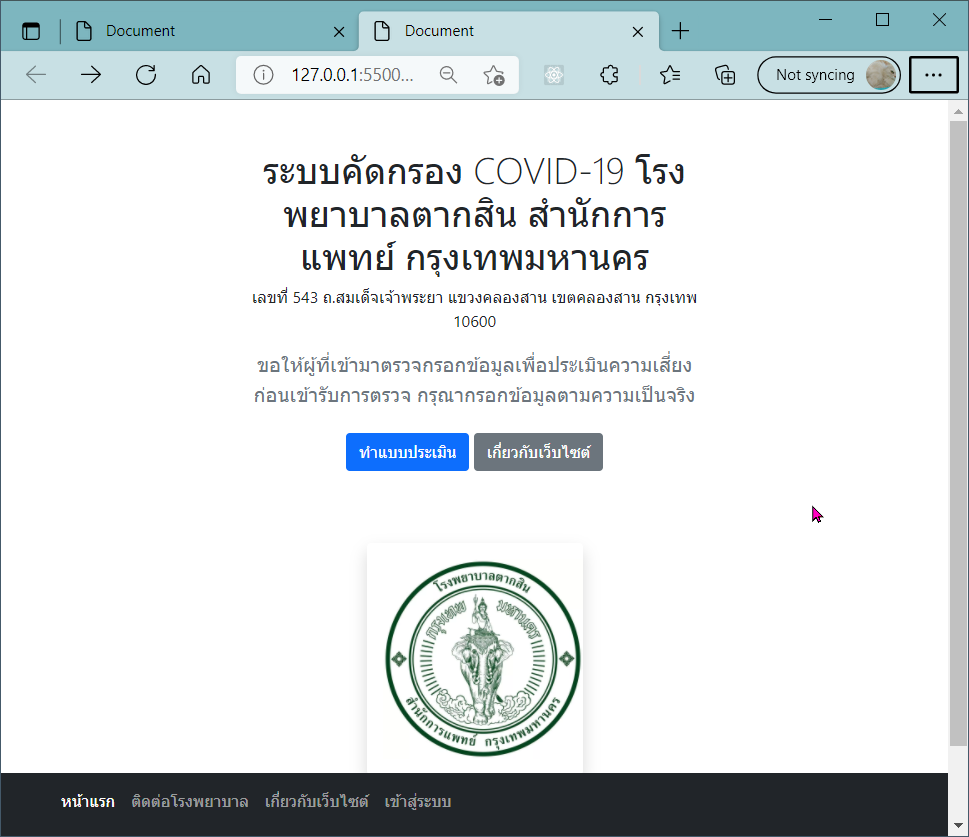Go back with the back arrow
The image size is (969, 837).
[x=36, y=75]
